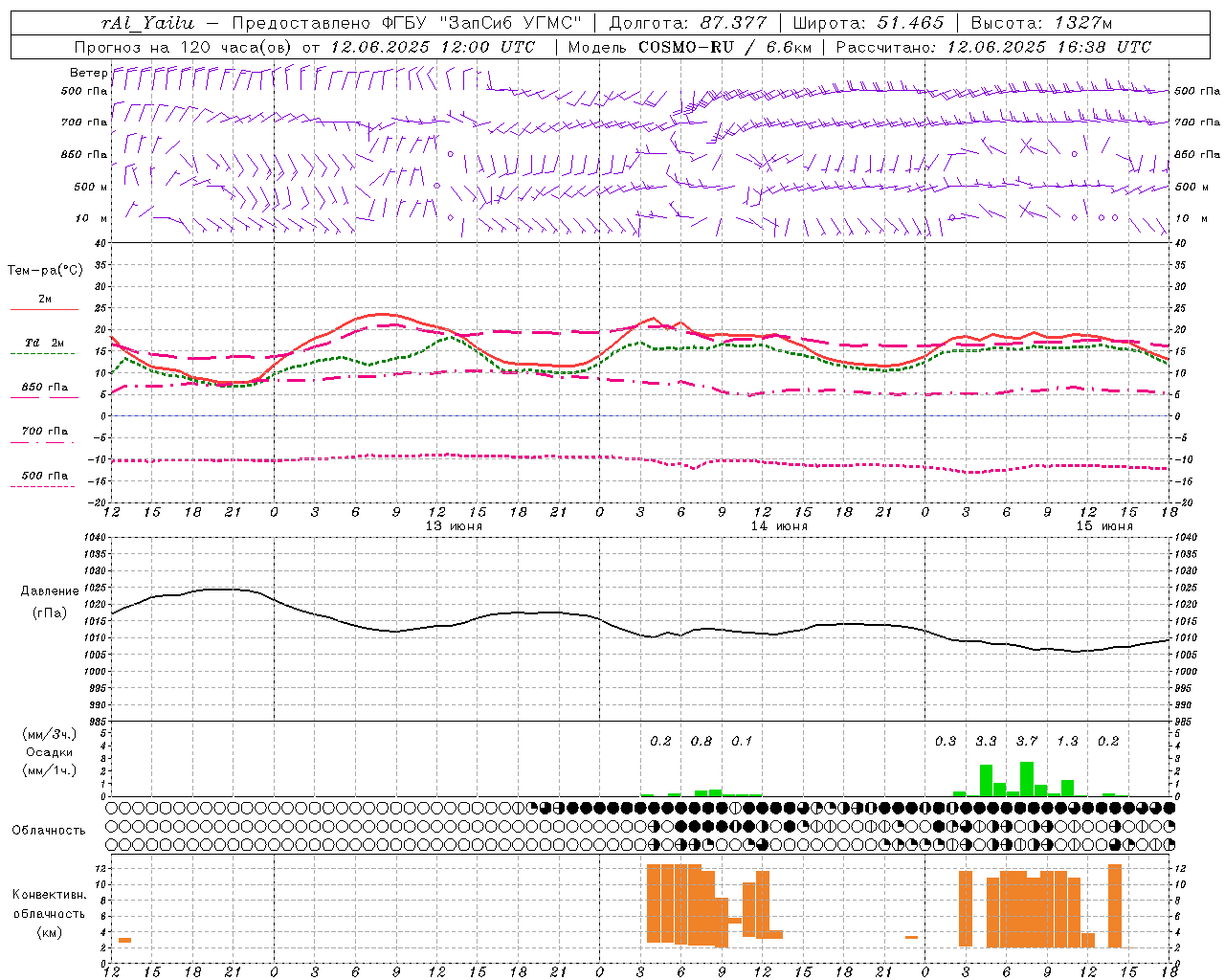Click the 14 июня date label

pos(779,526)
